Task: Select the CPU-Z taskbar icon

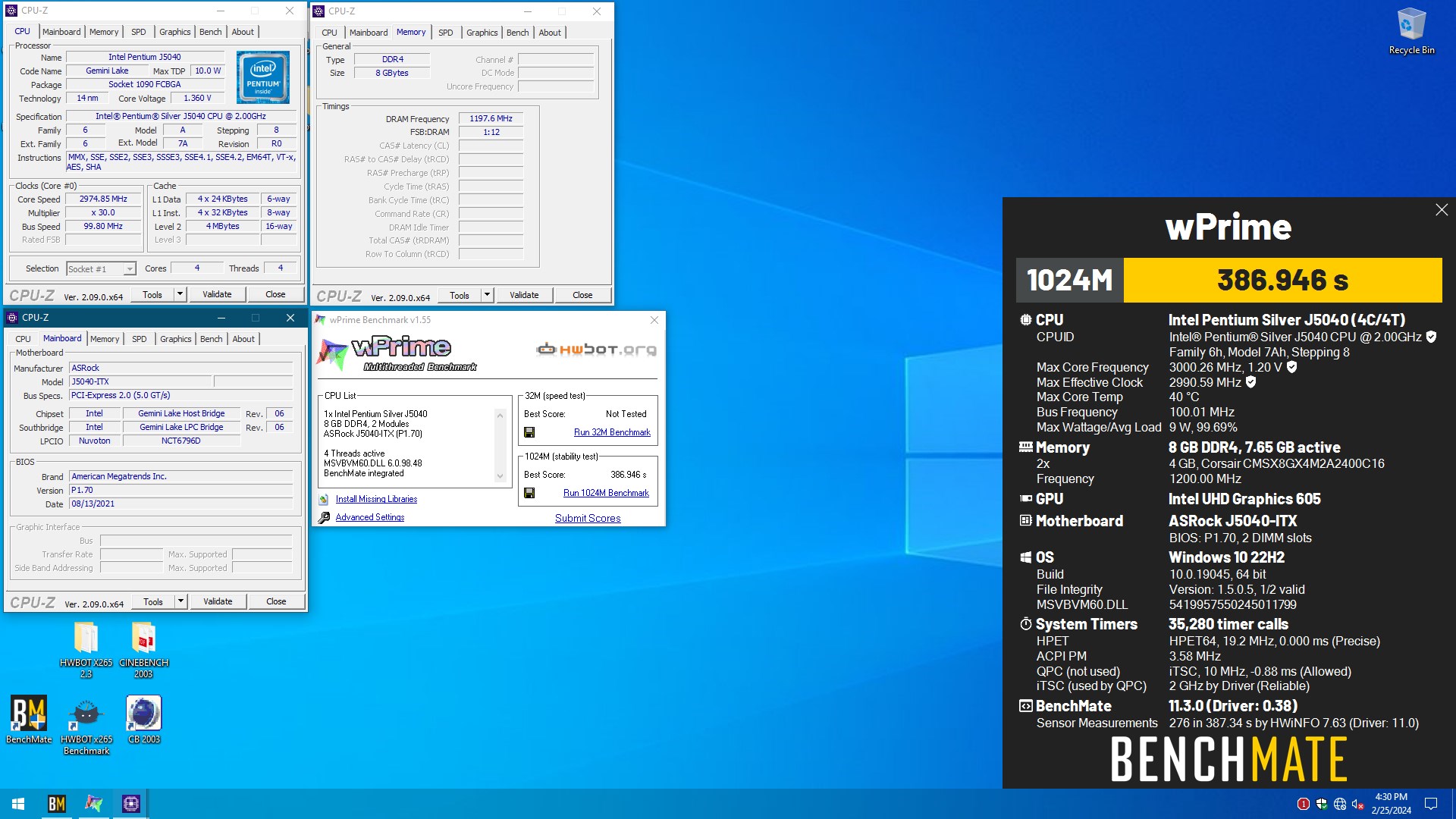Action: [x=130, y=804]
